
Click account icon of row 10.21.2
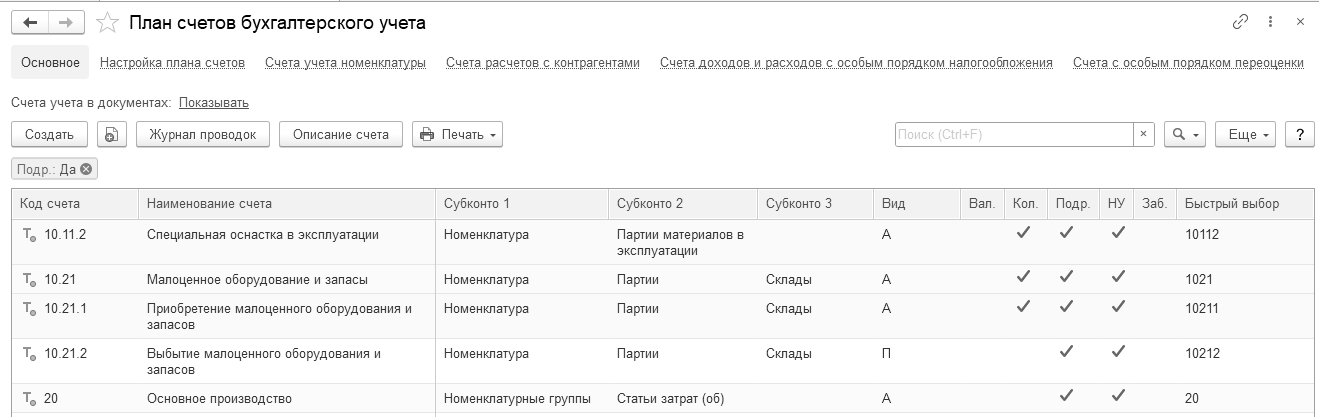(29, 354)
